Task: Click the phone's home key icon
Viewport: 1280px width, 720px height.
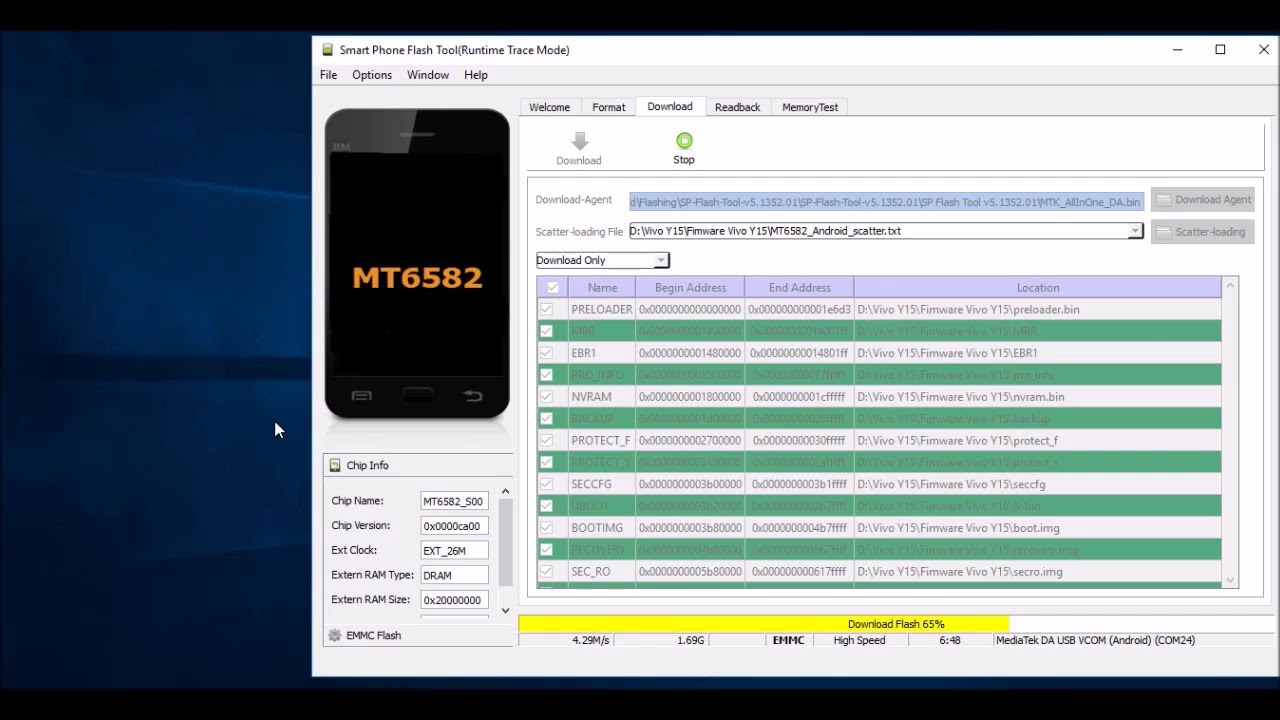Action: (417, 396)
